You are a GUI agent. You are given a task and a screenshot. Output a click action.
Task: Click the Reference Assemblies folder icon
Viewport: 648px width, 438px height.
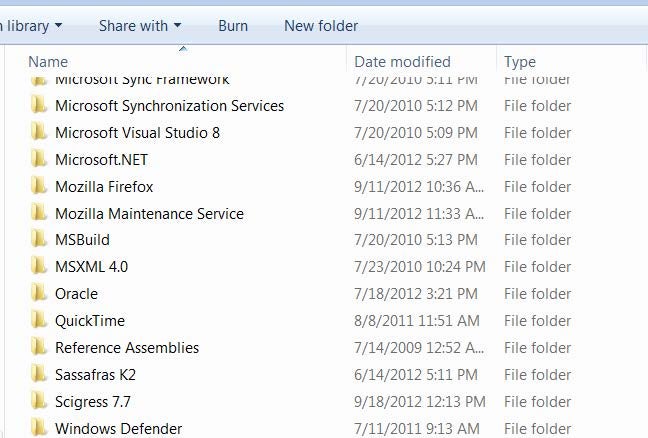[x=39, y=348]
